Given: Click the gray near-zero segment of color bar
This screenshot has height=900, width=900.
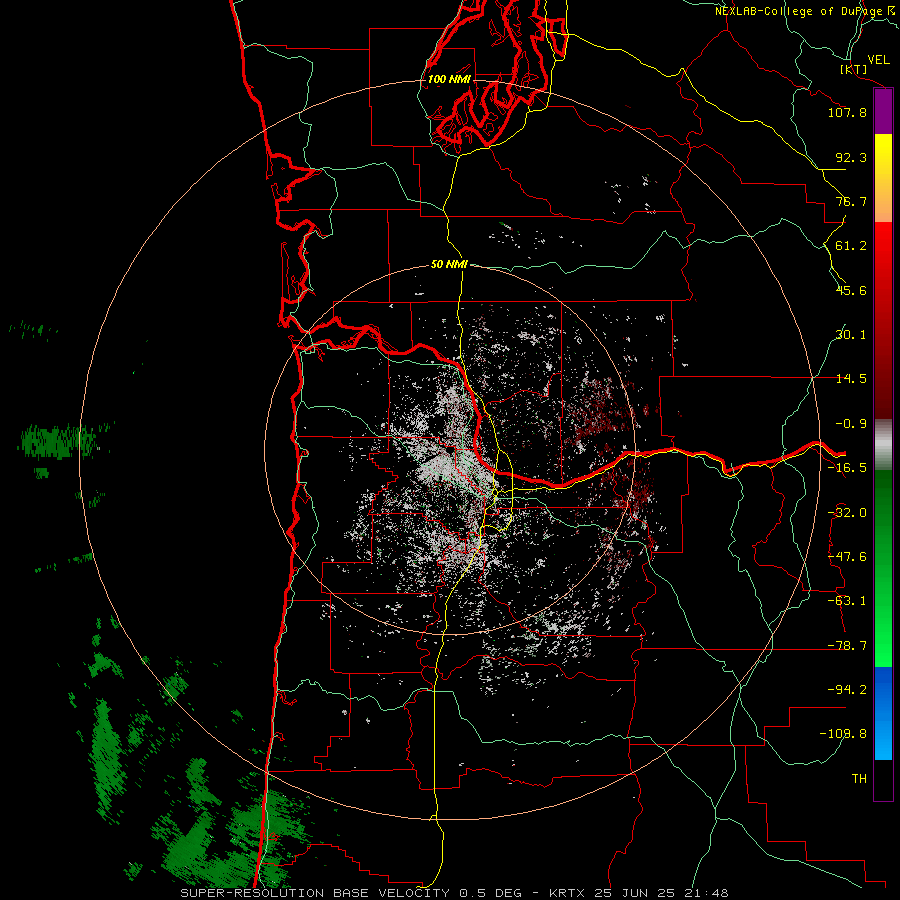Looking at the screenshot, I should [883, 445].
